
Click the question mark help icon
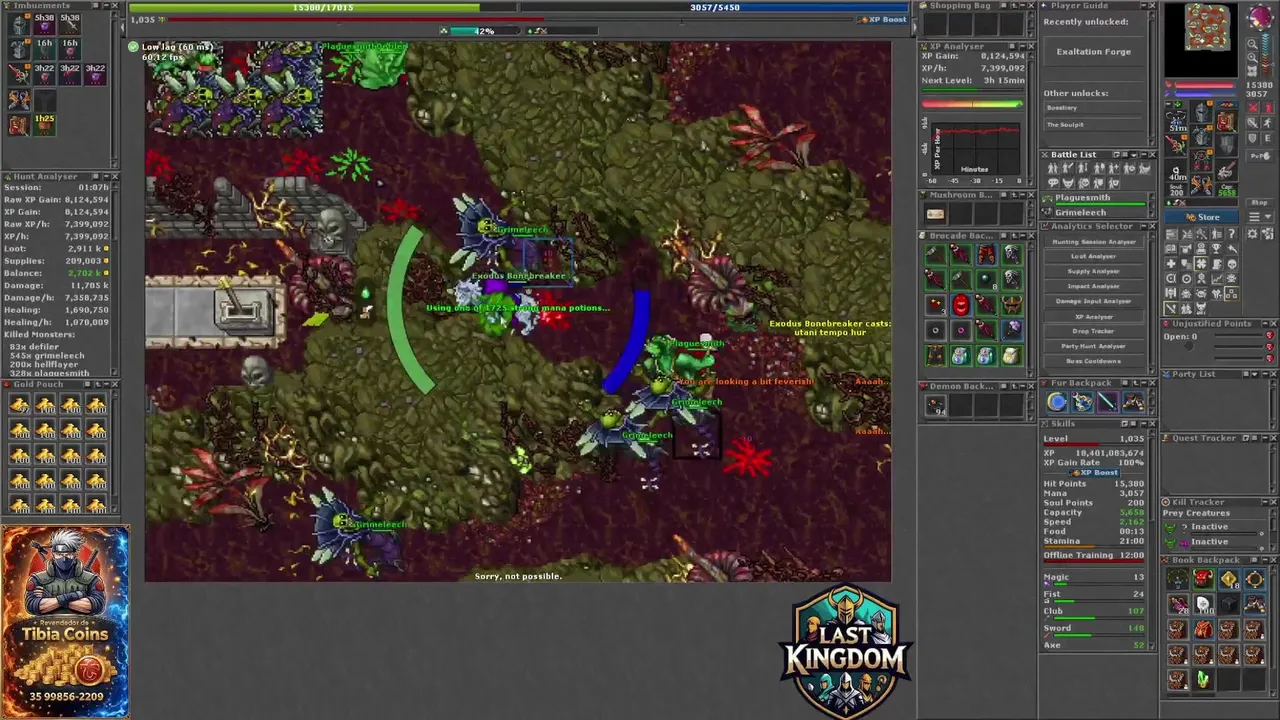click(x=1232, y=233)
